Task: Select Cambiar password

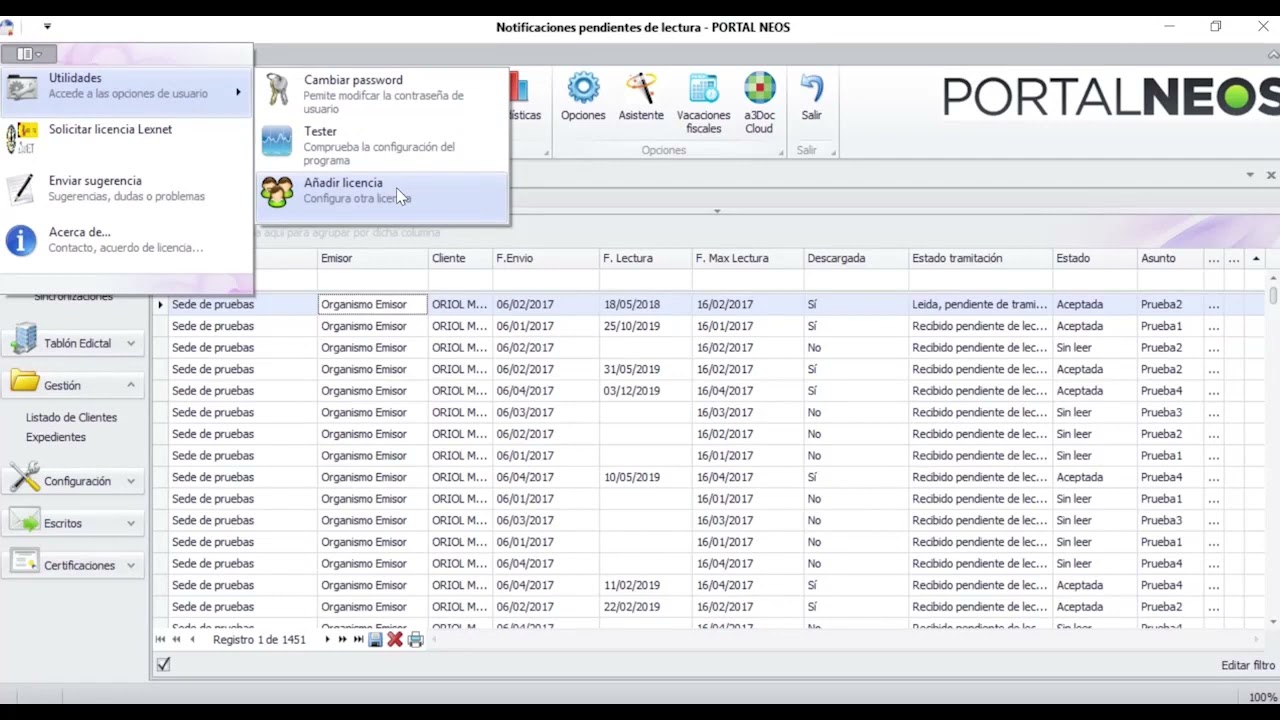Action: click(382, 94)
